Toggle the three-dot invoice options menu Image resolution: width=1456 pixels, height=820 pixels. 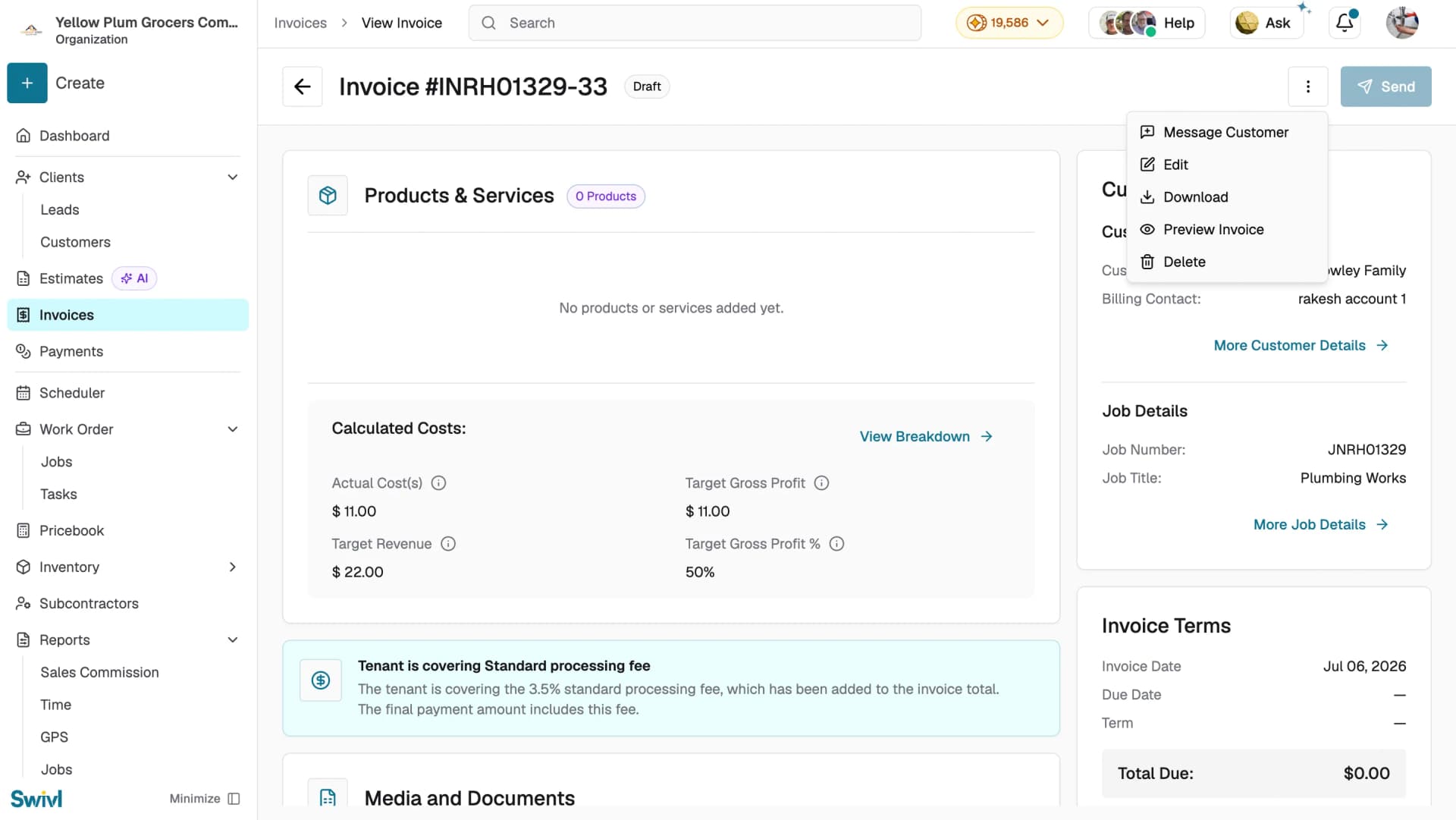pyautogui.click(x=1308, y=86)
